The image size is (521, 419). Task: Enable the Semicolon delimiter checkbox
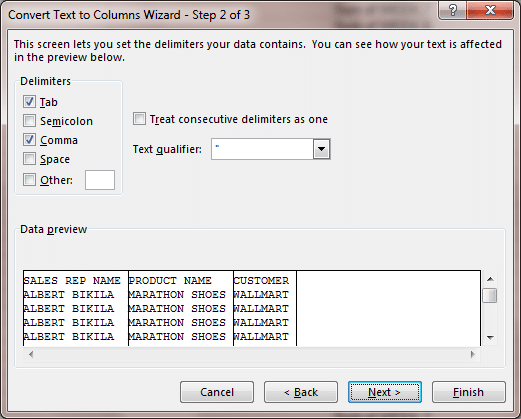(x=29, y=121)
